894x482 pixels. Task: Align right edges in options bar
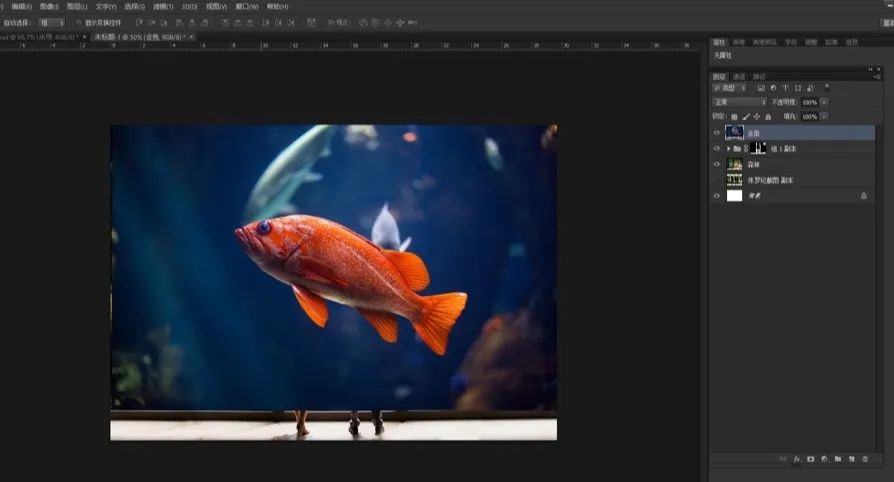[205, 22]
